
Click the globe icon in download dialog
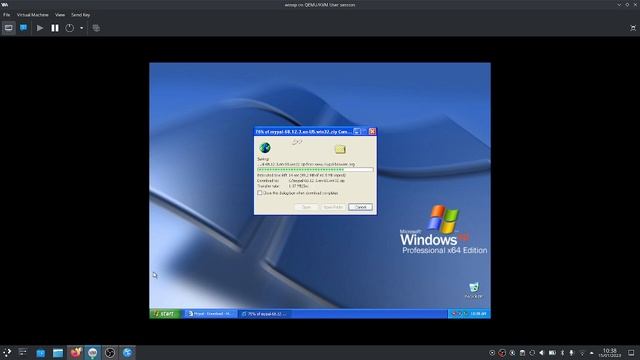[264, 147]
